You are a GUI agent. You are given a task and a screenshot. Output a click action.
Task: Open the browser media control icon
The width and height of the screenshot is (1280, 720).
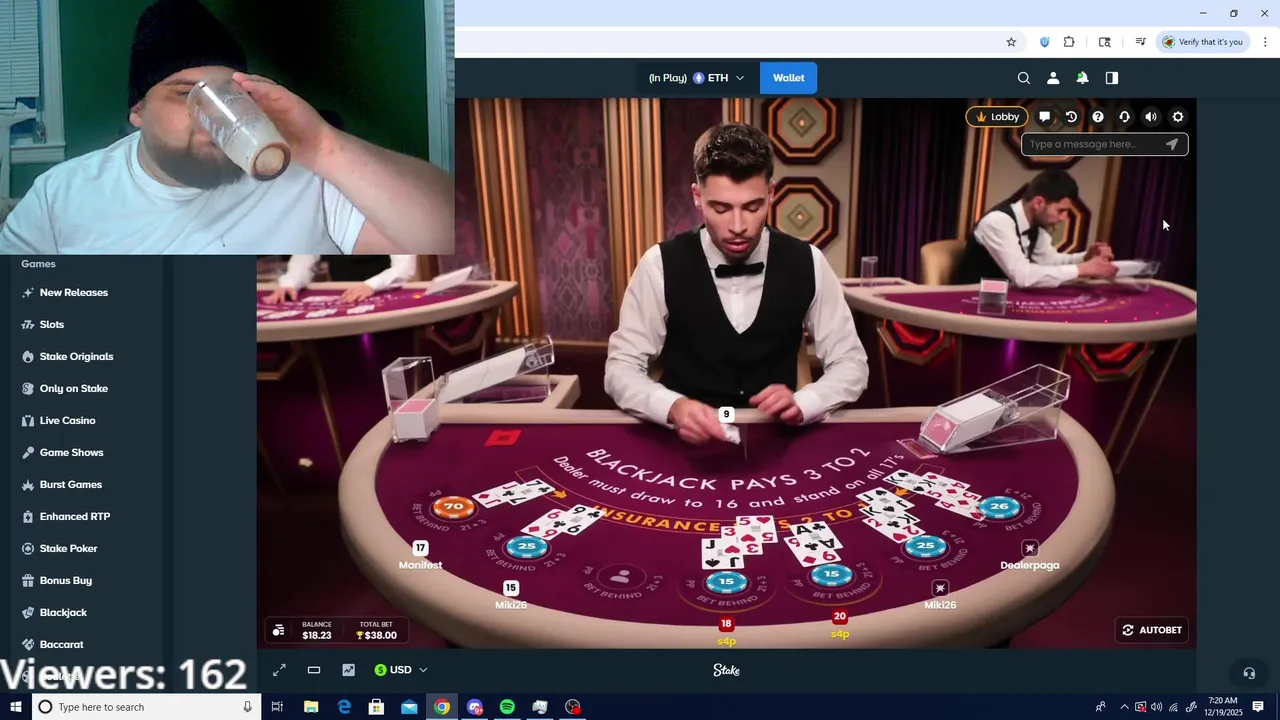(1140, 42)
